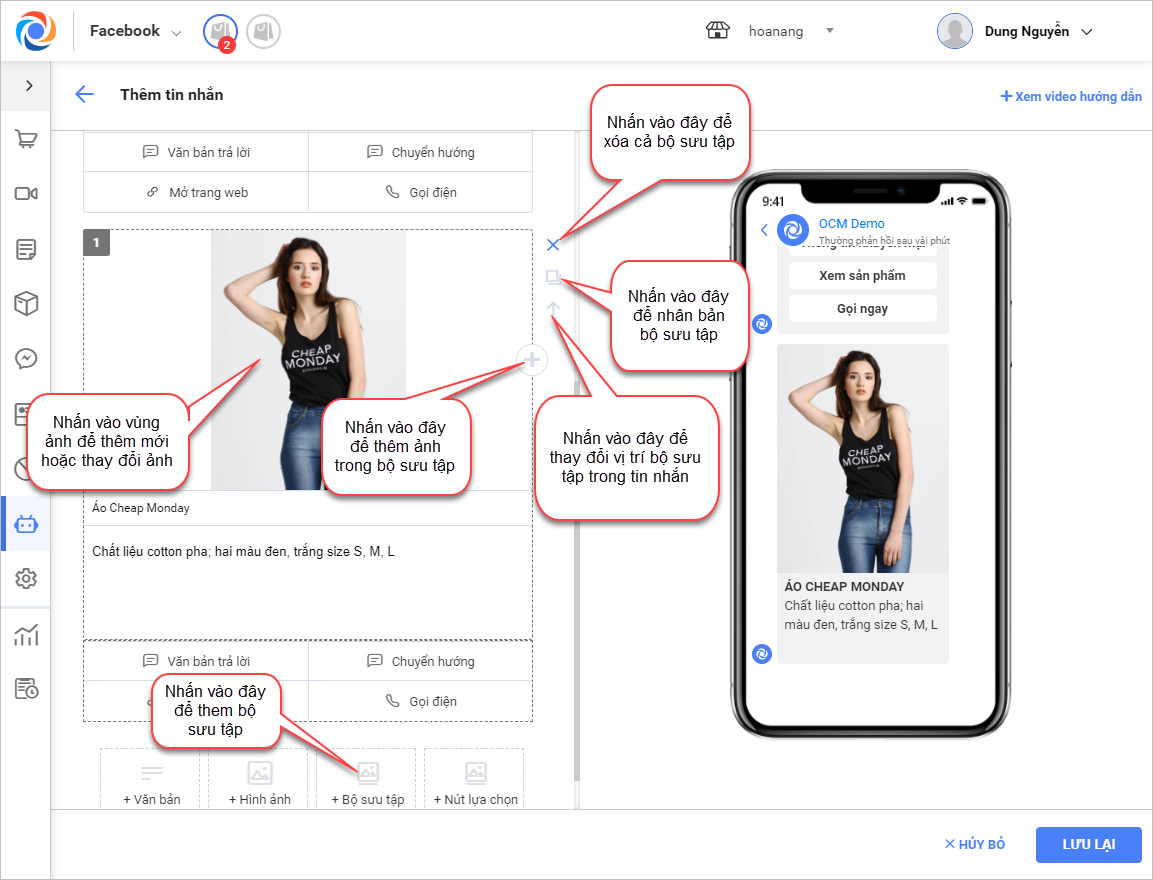Click the second grey shop icon
This screenshot has width=1153, height=880.
point(263,32)
